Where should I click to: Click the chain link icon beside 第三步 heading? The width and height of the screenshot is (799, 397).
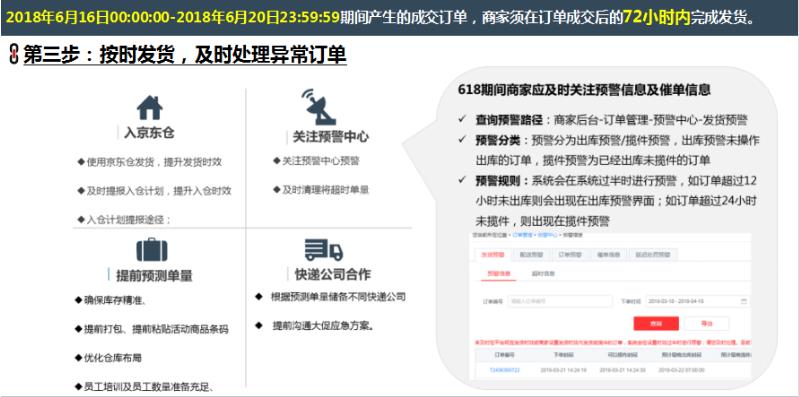[14, 54]
